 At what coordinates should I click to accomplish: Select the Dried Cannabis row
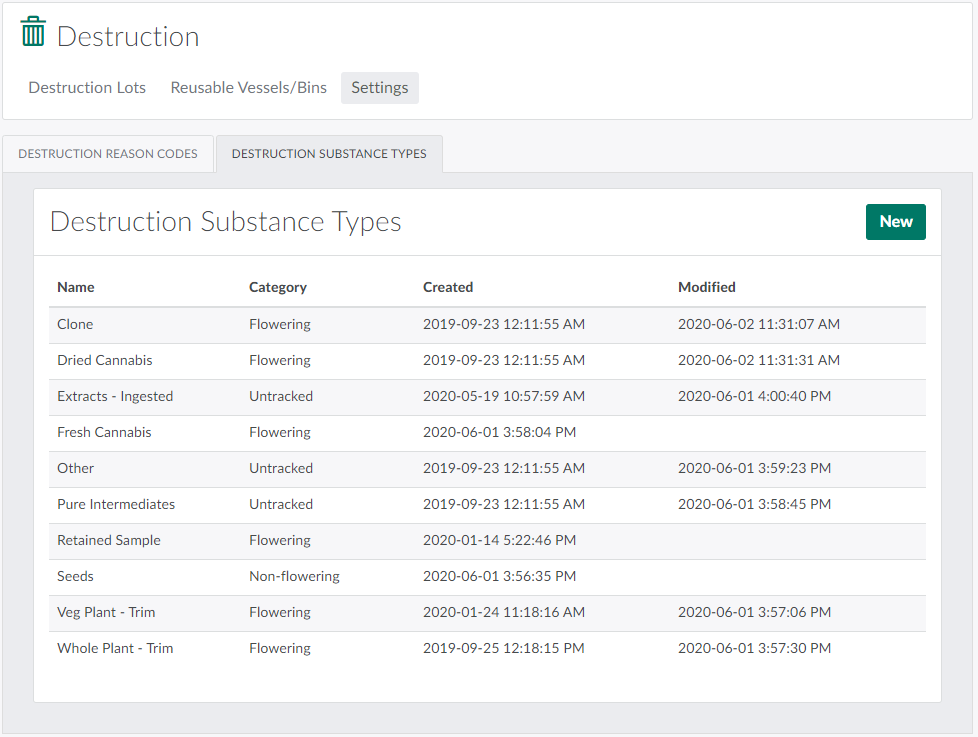pyautogui.click(x=105, y=360)
